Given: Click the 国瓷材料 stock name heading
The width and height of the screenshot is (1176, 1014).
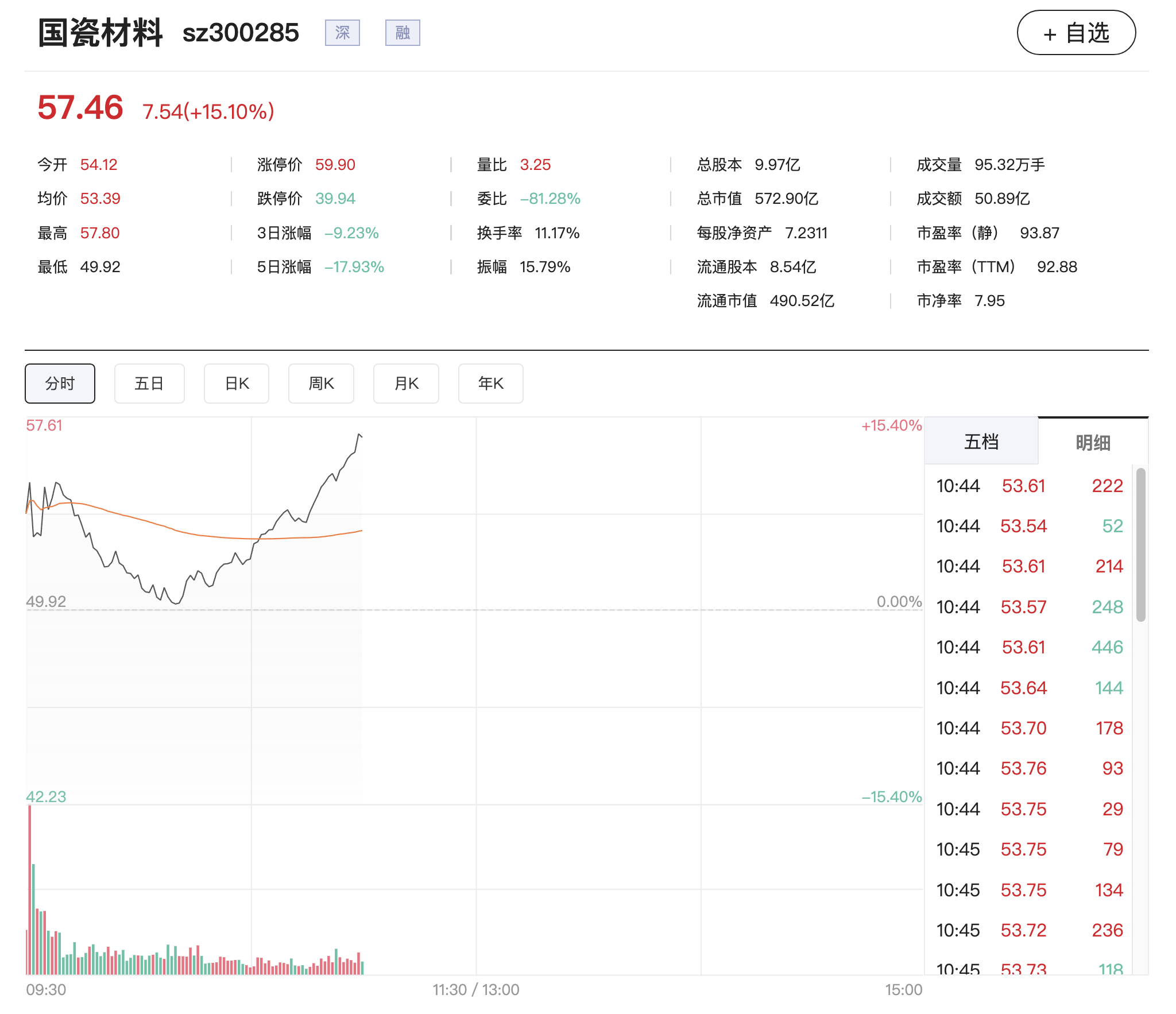Looking at the screenshot, I should 100,33.
